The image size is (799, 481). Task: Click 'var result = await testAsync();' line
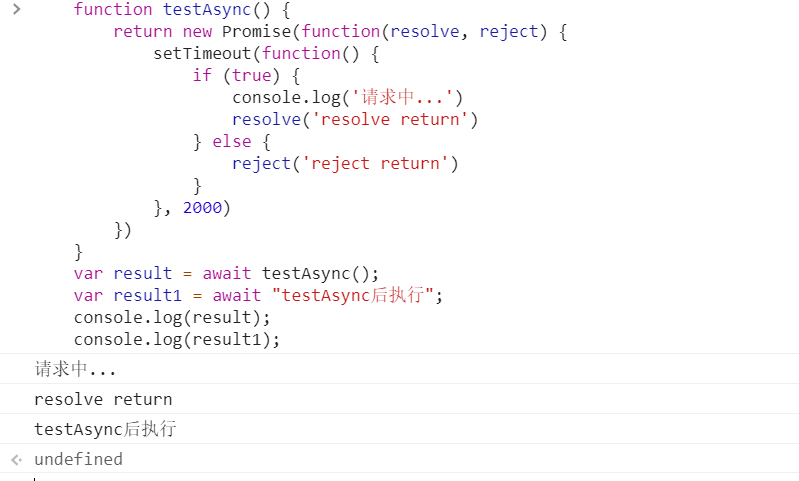point(227,274)
